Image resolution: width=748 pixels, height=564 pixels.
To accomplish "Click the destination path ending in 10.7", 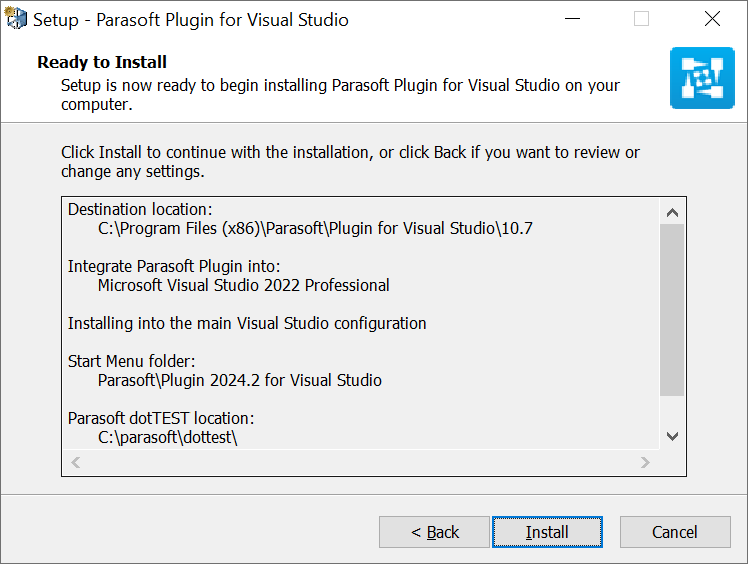I will click(315, 229).
